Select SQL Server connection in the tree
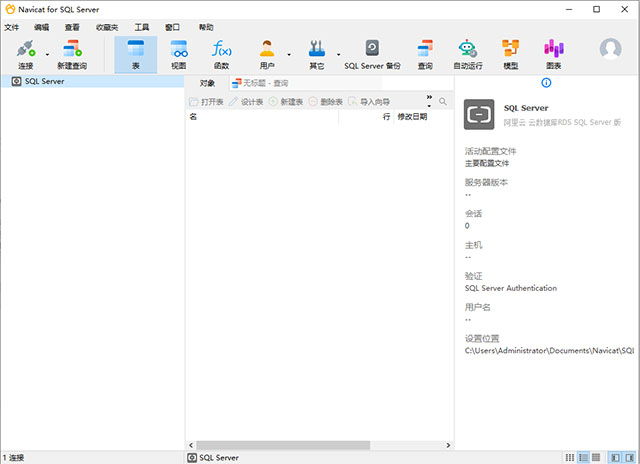The image size is (640, 464). [93, 81]
